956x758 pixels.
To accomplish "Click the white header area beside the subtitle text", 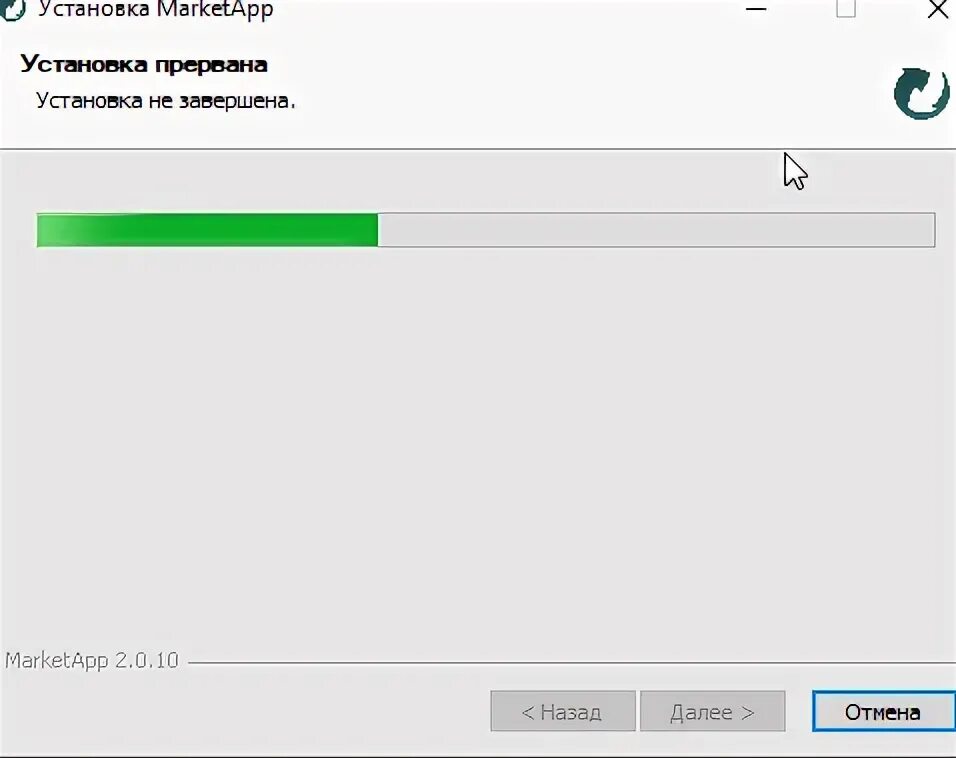I will (579, 101).
